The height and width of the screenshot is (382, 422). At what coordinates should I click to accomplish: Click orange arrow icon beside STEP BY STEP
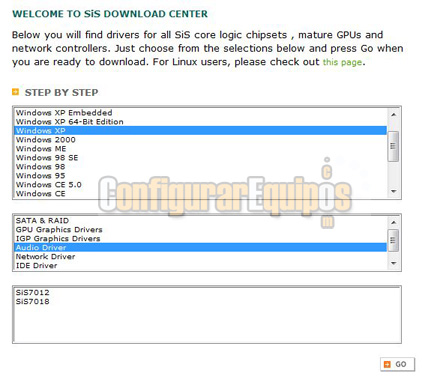tap(15, 92)
